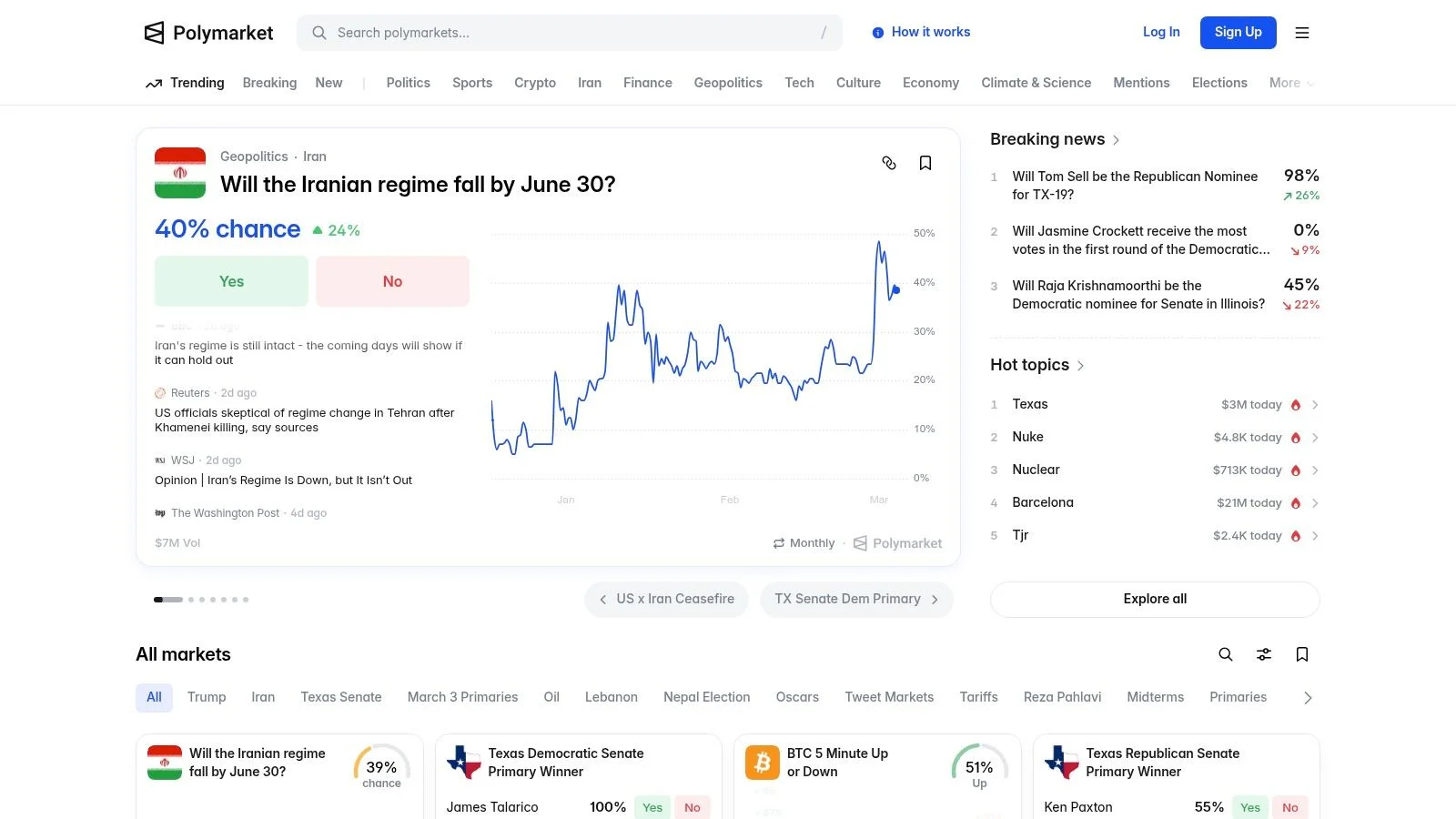Image resolution: width=1456 pixels, height=819 pixels.
Task: Select the Oscars filter chip
Action: click(x=797, y=697)
